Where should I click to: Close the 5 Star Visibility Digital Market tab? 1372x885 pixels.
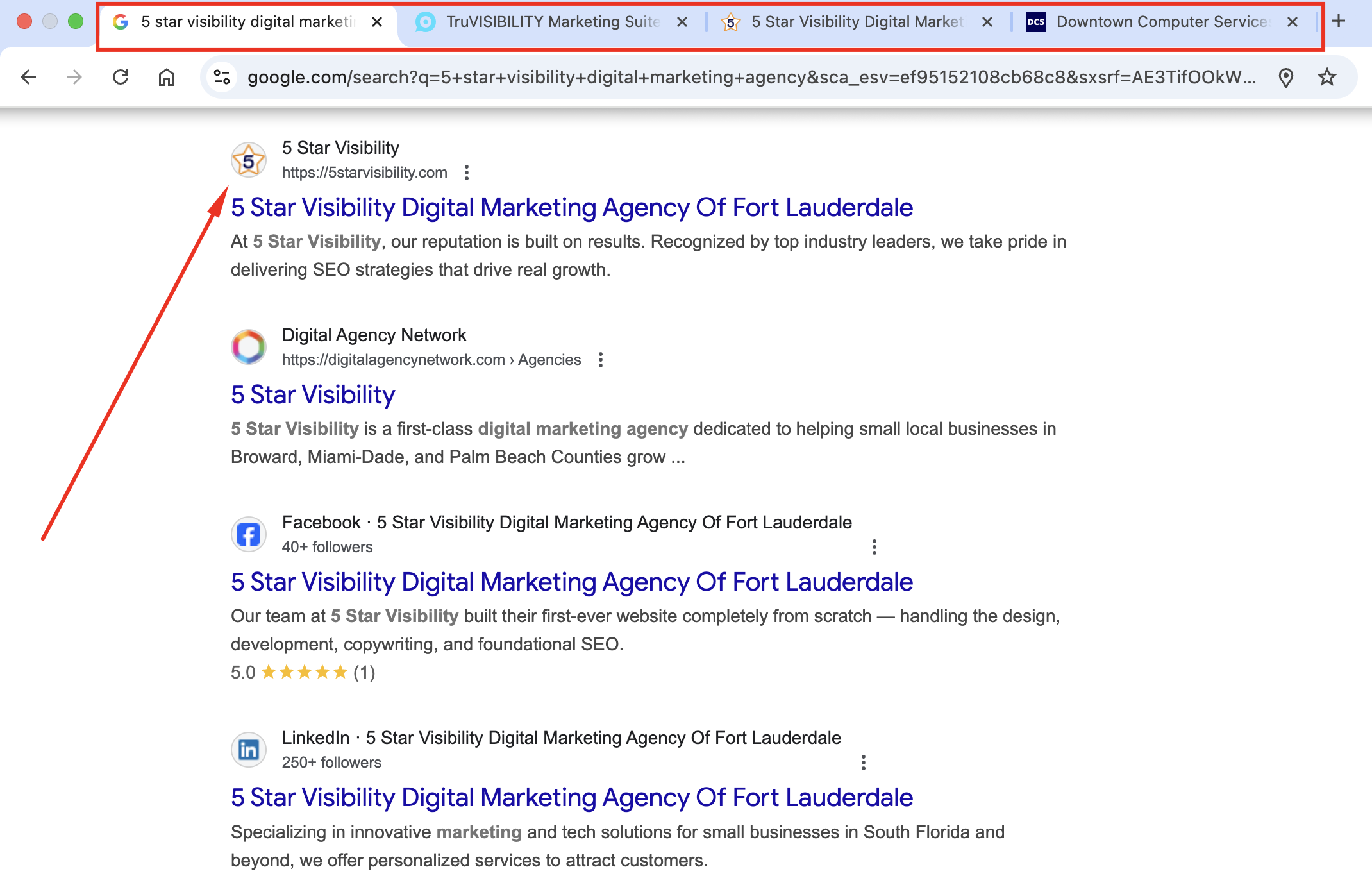point(987,22)
